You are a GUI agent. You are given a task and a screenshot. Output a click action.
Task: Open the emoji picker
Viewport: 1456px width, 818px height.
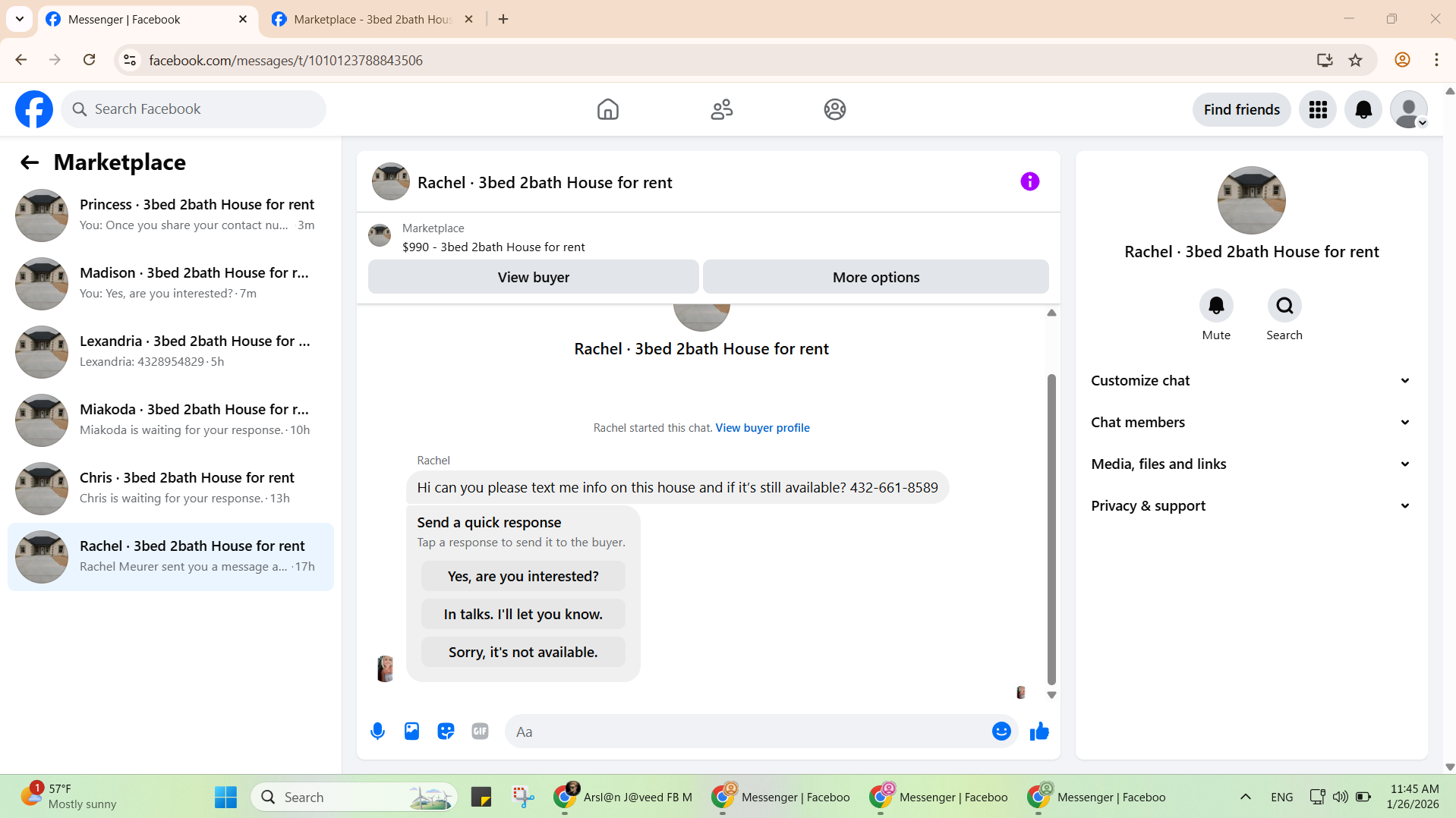point(1001,731)
